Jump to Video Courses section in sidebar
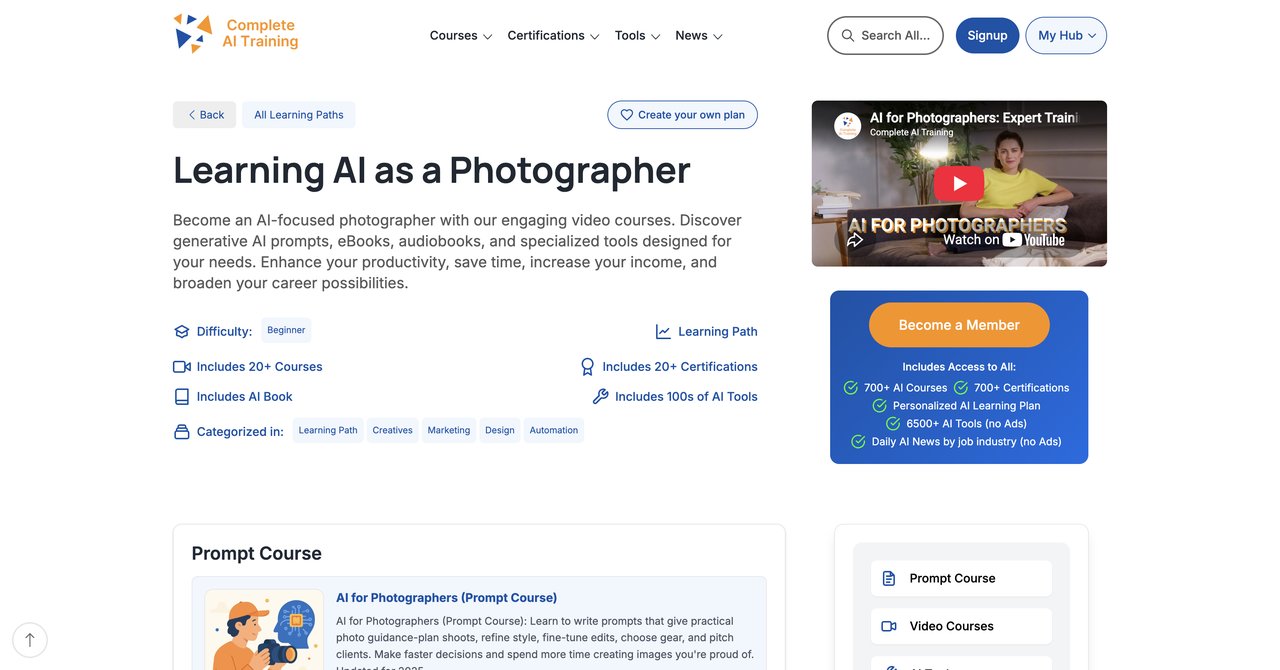 pos(961,626)
